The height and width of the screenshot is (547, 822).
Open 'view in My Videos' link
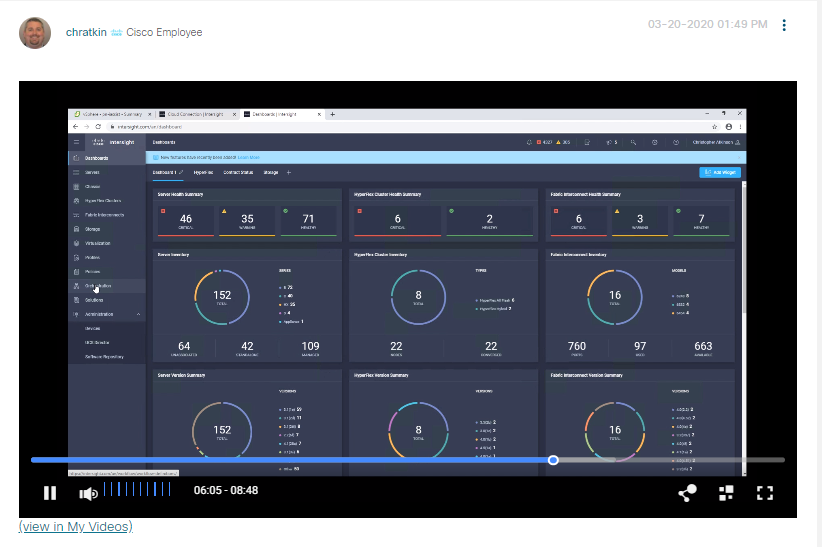[75, 526]
